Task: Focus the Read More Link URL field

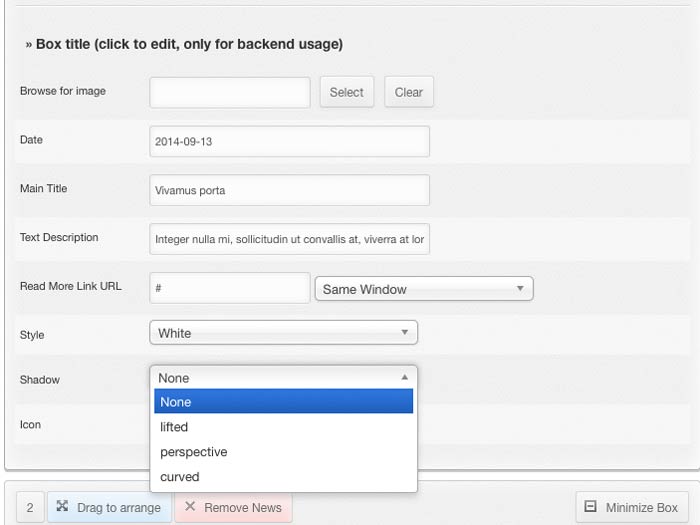Action: tap(230, 288)
